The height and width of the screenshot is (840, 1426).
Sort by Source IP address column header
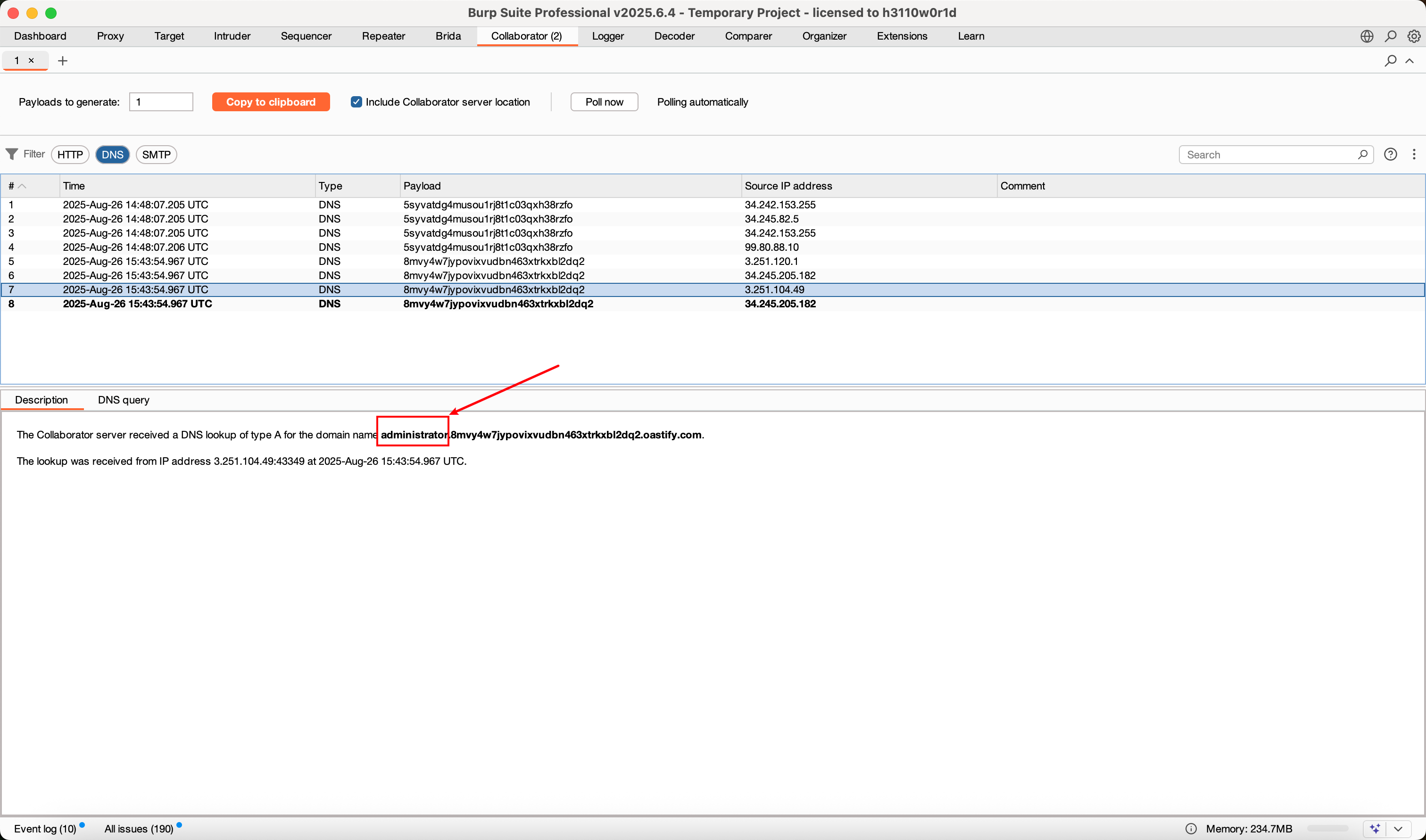(869, 186)
